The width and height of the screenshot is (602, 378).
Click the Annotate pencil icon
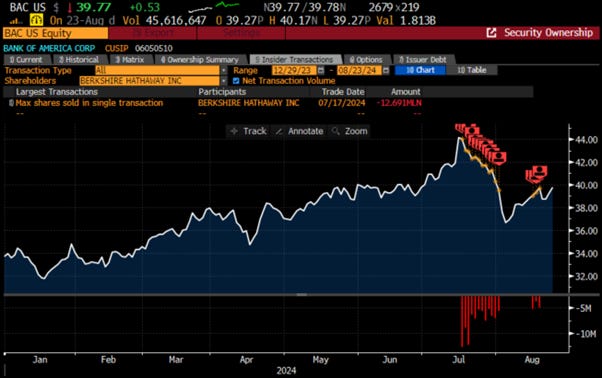(x=279, y=131)
